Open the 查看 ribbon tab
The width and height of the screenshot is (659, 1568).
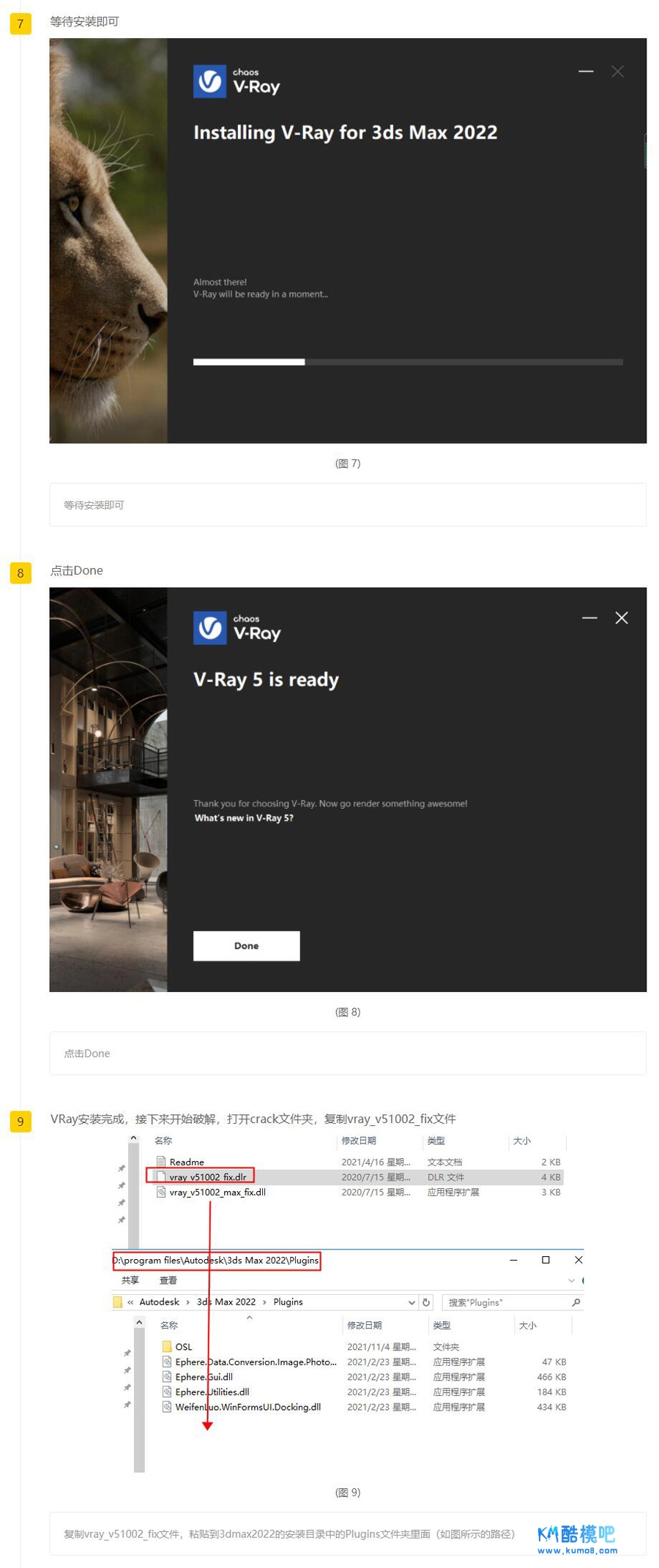(168, 1280)
